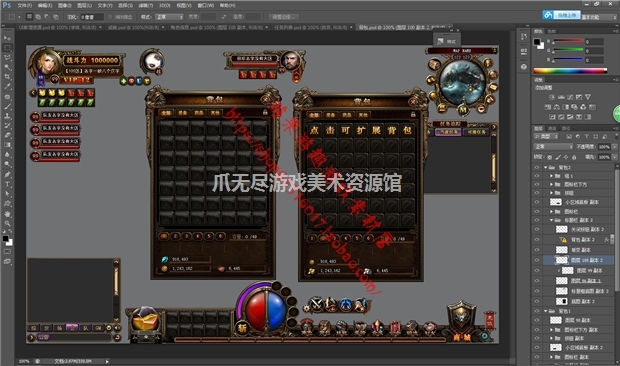Toggle visibility of 图层 100 副本 2
Viewport: 620px width, 366px height.
(x=537, y=260)
